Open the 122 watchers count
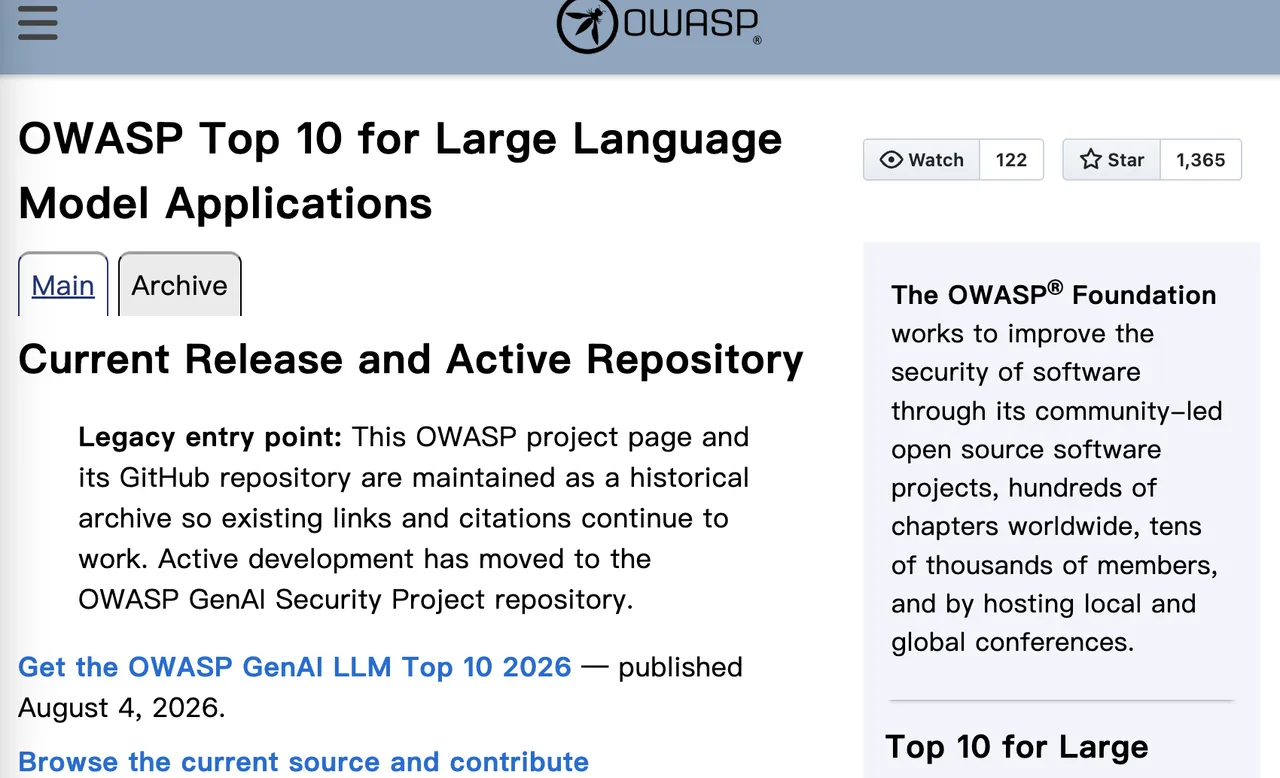This screenshot has height=778, width=1280. coord(1011,160)
